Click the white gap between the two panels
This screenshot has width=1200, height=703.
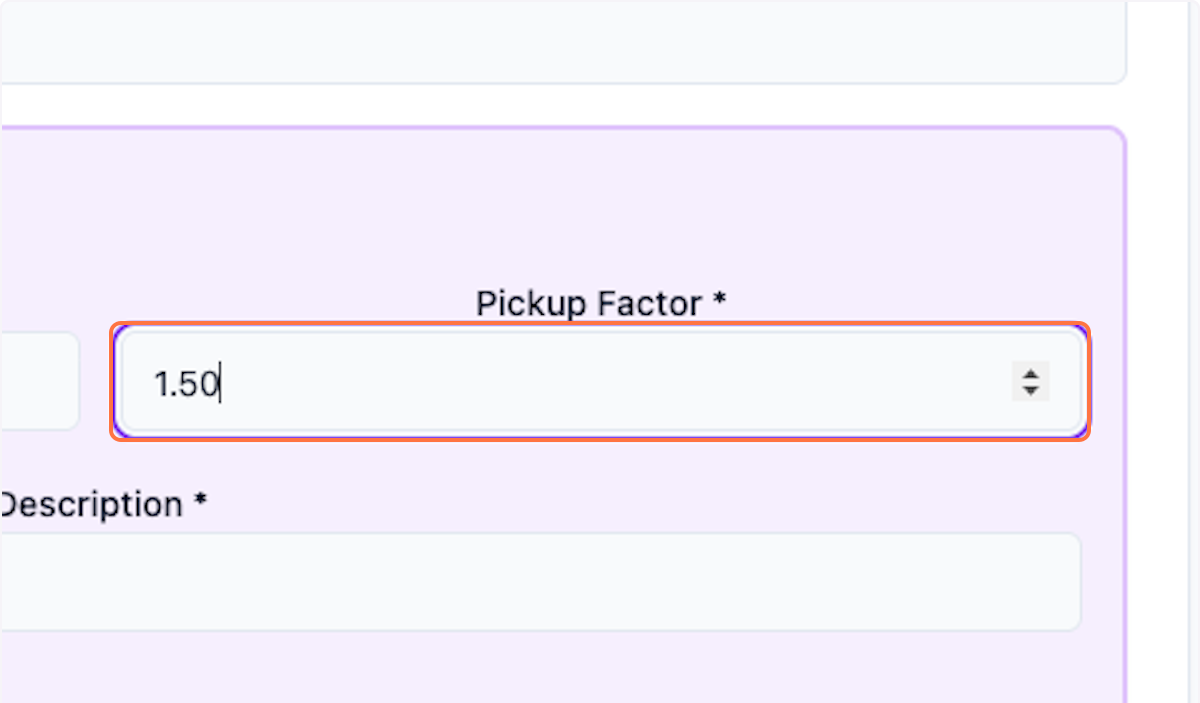pyautogui.click(x=560, y=105)
